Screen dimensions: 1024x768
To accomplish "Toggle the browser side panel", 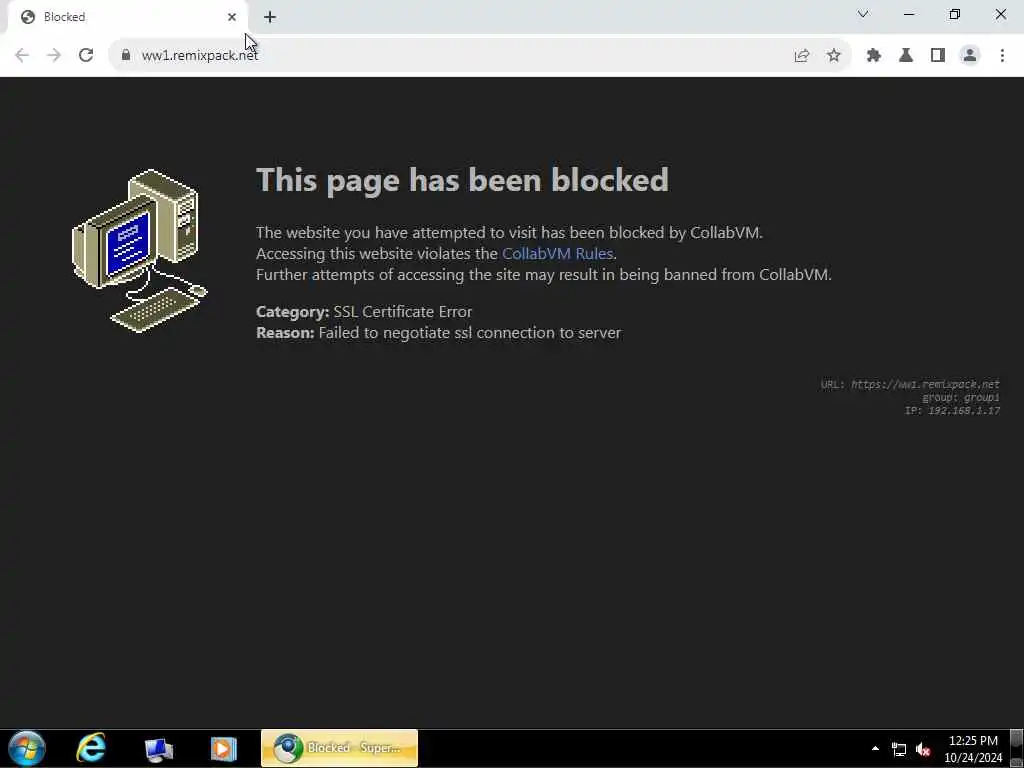I will (x=938, y=56).
